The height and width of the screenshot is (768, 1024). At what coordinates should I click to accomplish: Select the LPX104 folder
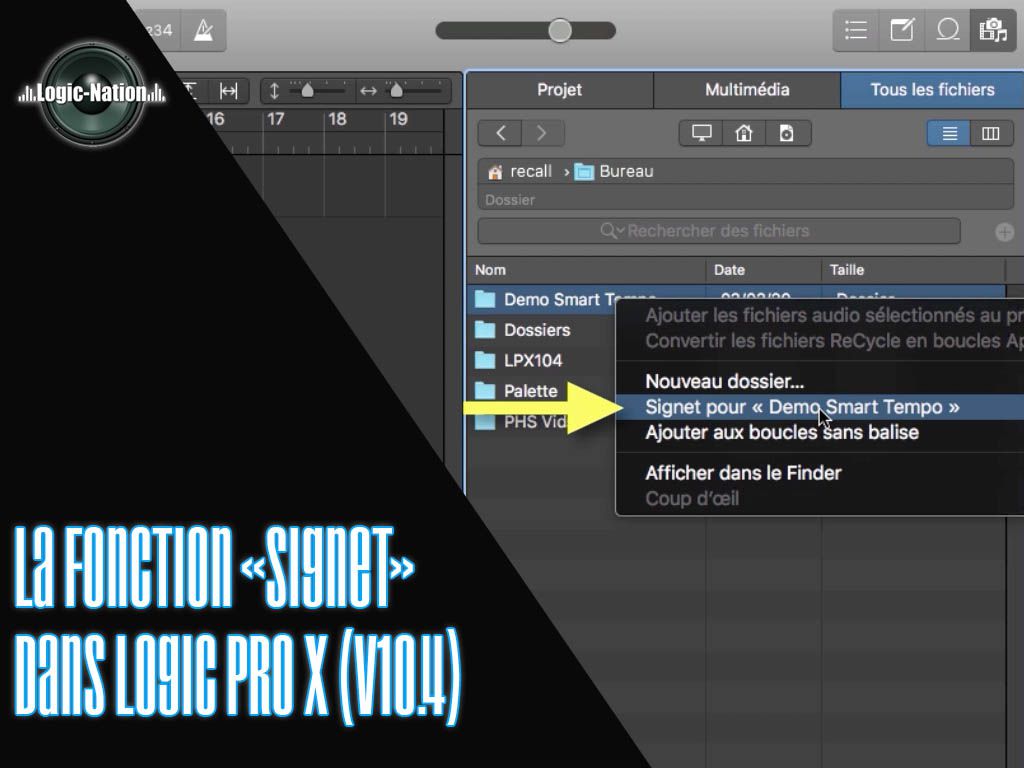[533, 360]
